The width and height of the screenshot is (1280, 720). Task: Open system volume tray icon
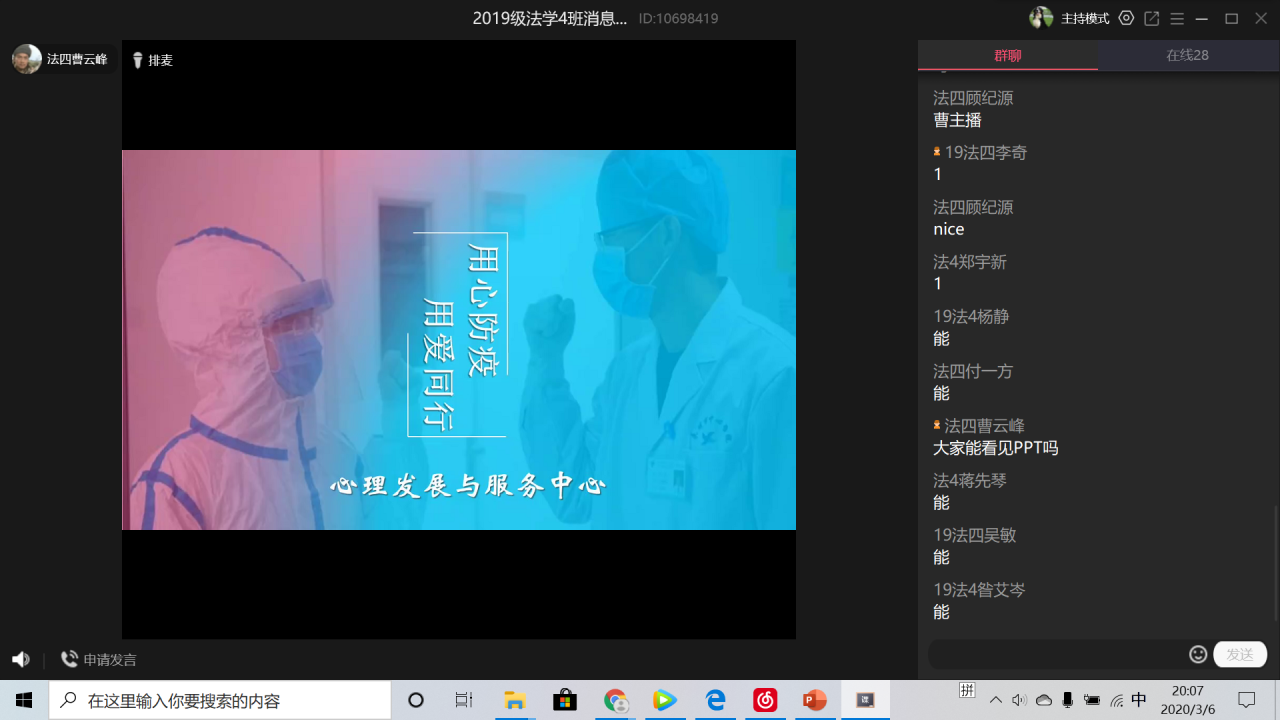1019,700
